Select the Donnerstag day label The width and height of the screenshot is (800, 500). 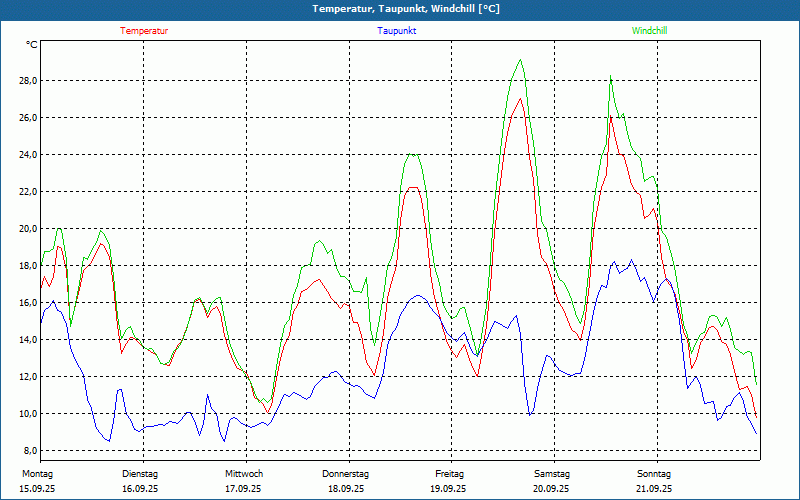346,474
